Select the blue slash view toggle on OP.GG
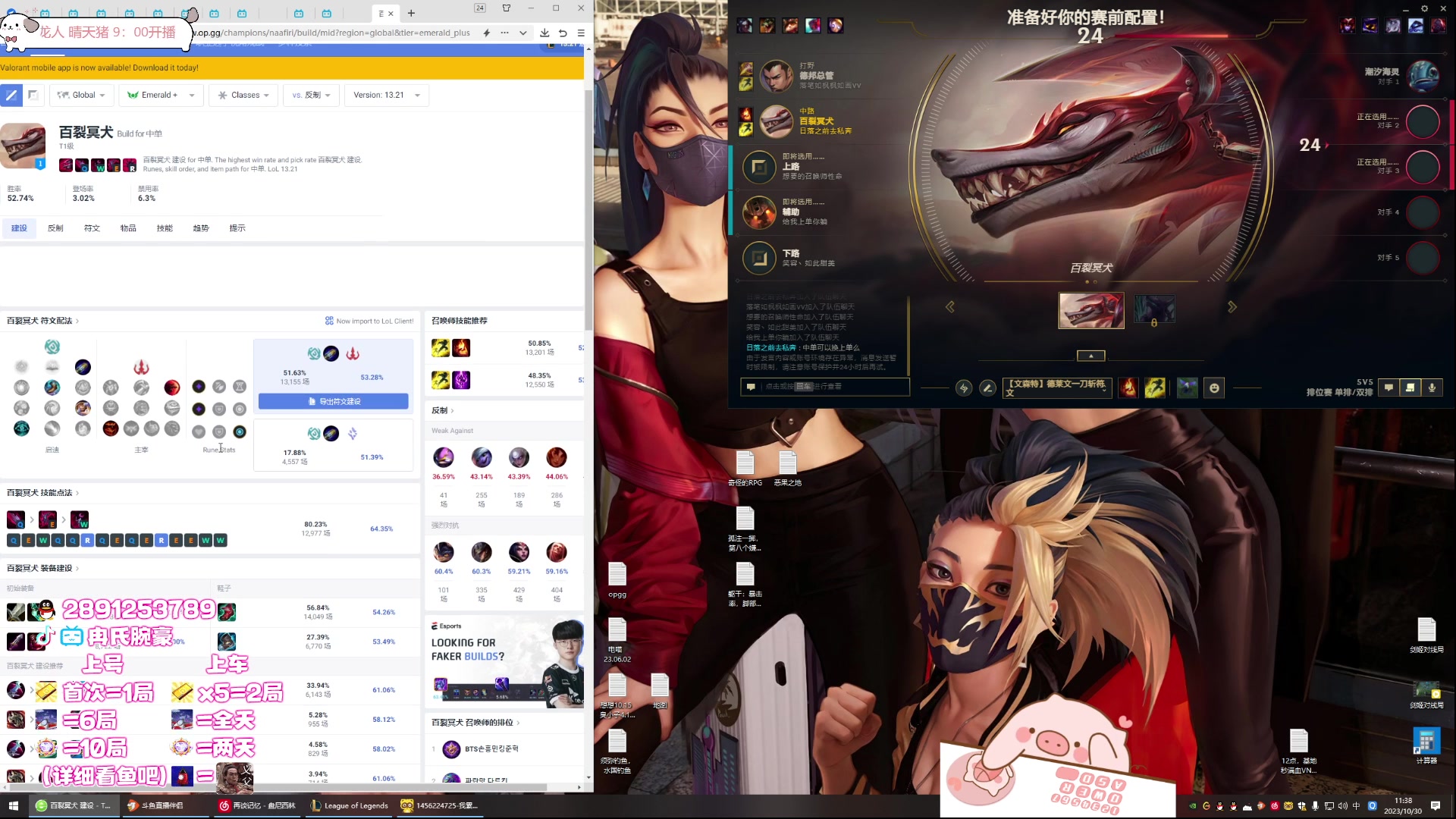Screen dimensions: 1456x819 (x=11, y=96)
